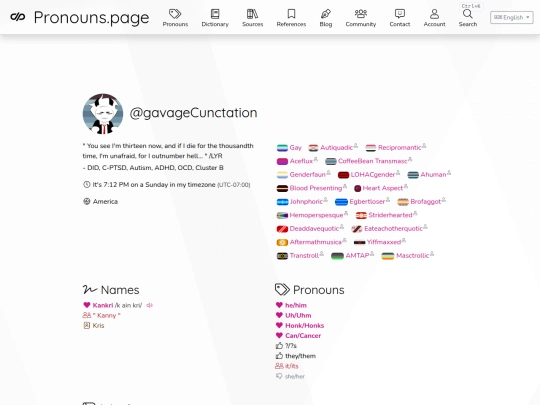This screenshot has height=405, width=540.
Task: Click the Egbertloser flag icon
Action: [x=341, y=202]
